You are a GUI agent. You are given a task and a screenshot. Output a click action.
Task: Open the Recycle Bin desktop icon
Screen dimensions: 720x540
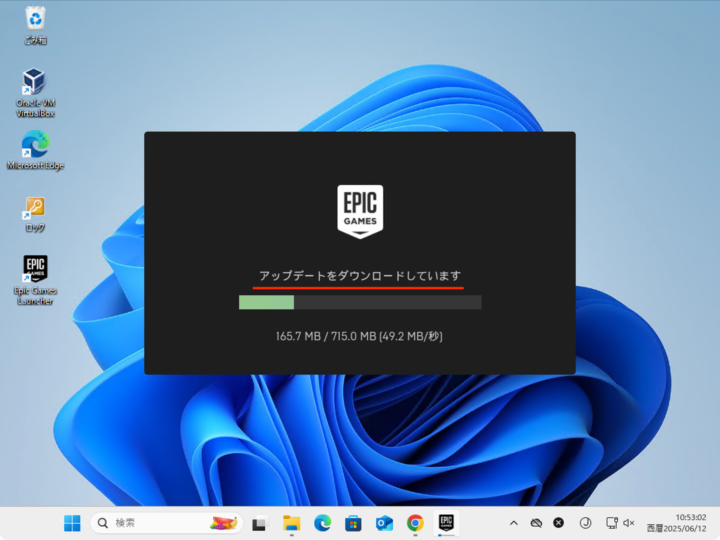click(35, 25)
